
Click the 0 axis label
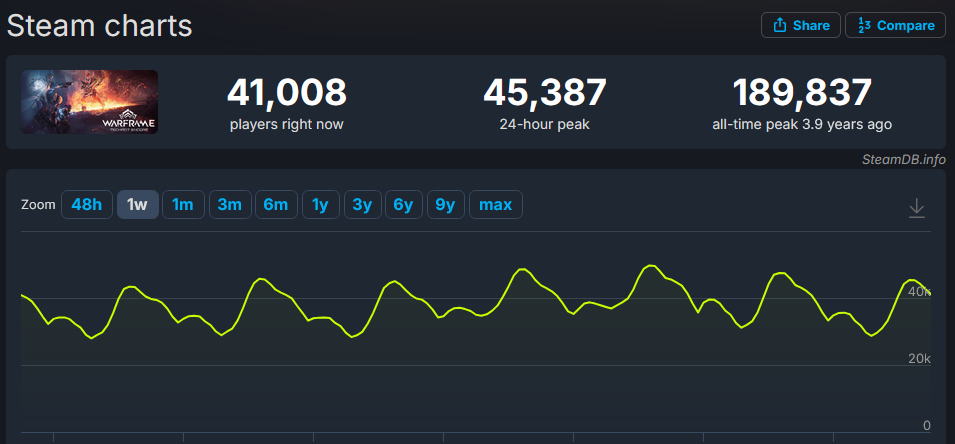point(926,425)
